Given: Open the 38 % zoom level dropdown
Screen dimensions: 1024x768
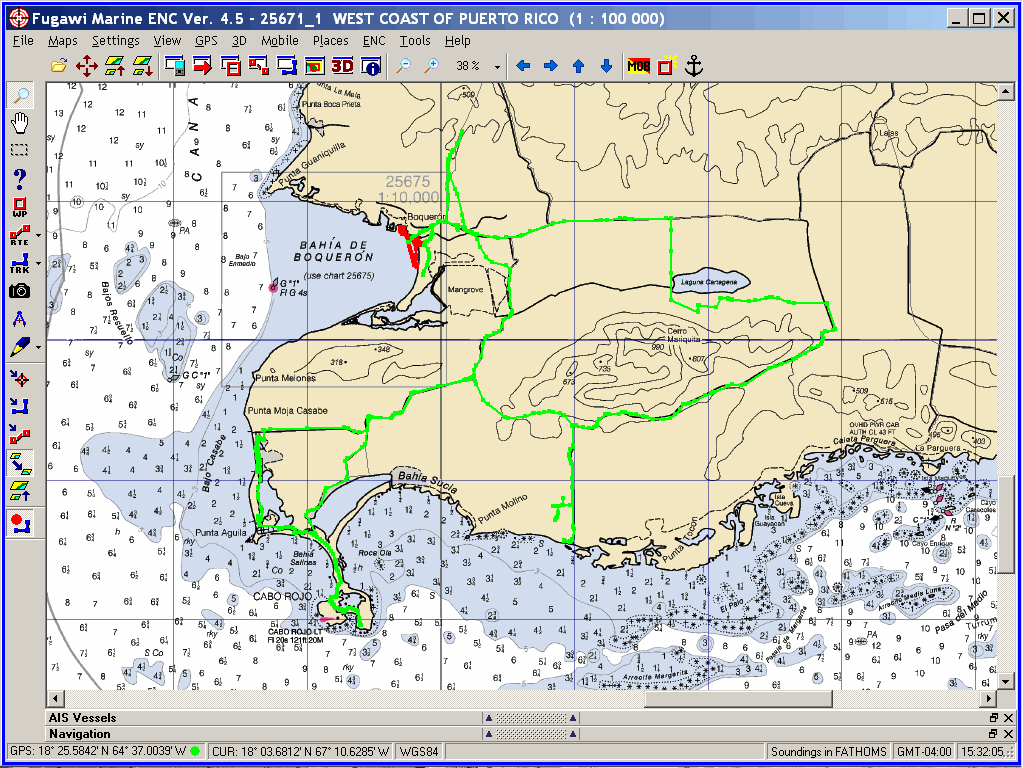Looking at the screenshot, I should coord(498,67).
